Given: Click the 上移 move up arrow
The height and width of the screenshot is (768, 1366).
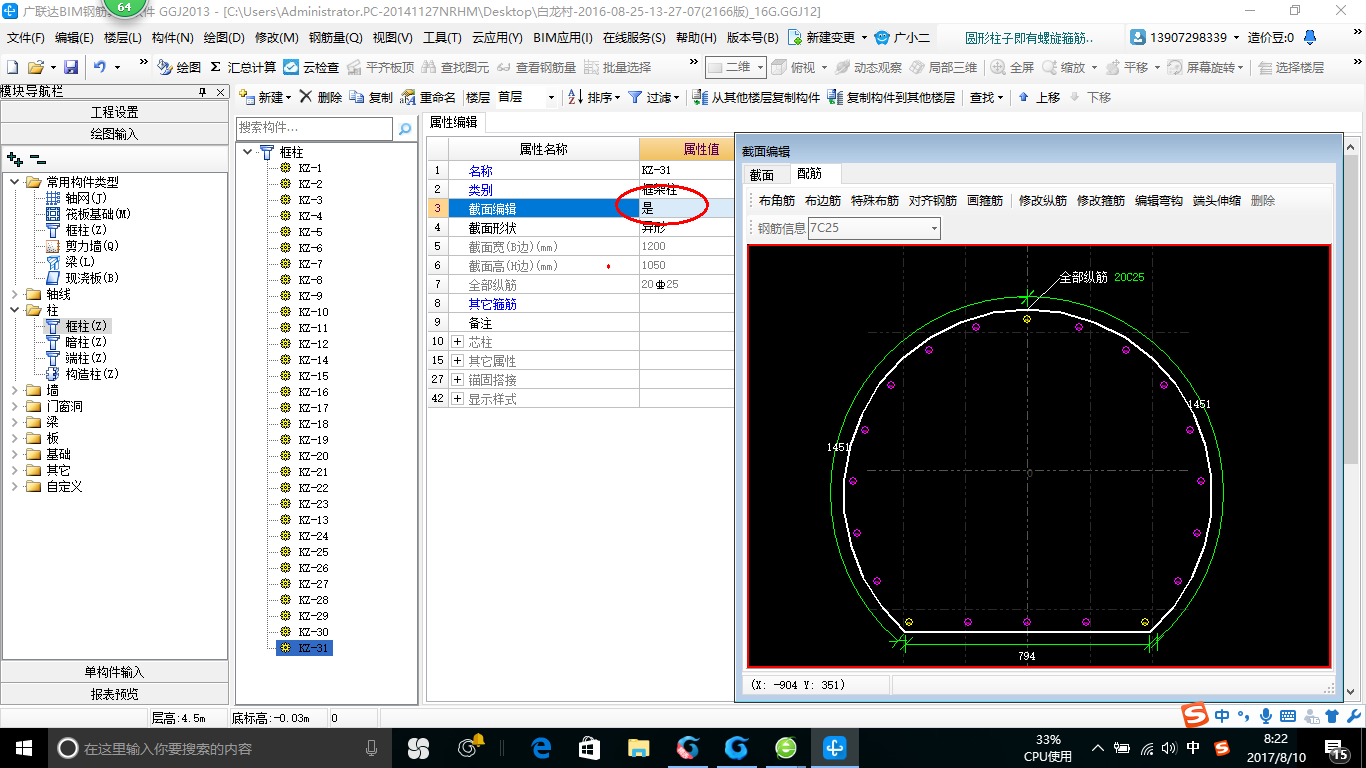Looking at the screenshot, I should 1023,97.
